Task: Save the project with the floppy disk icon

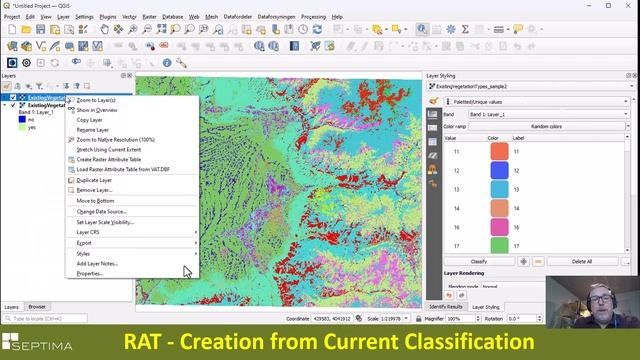Action: coord(40,29)
